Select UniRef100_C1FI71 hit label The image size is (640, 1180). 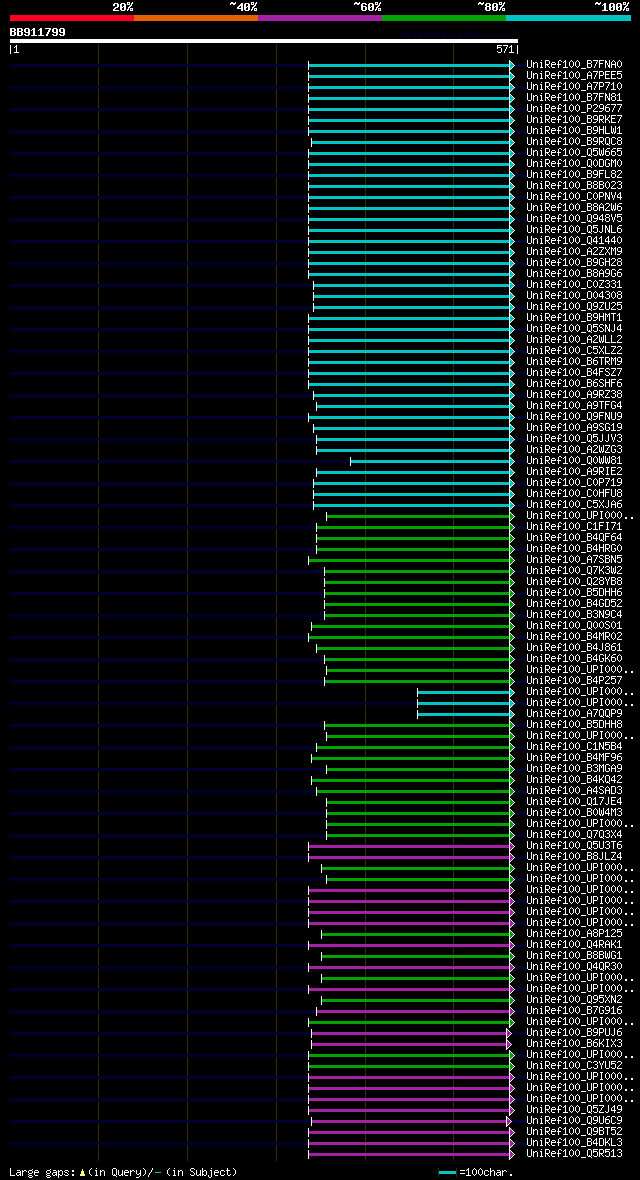point(574,527)
